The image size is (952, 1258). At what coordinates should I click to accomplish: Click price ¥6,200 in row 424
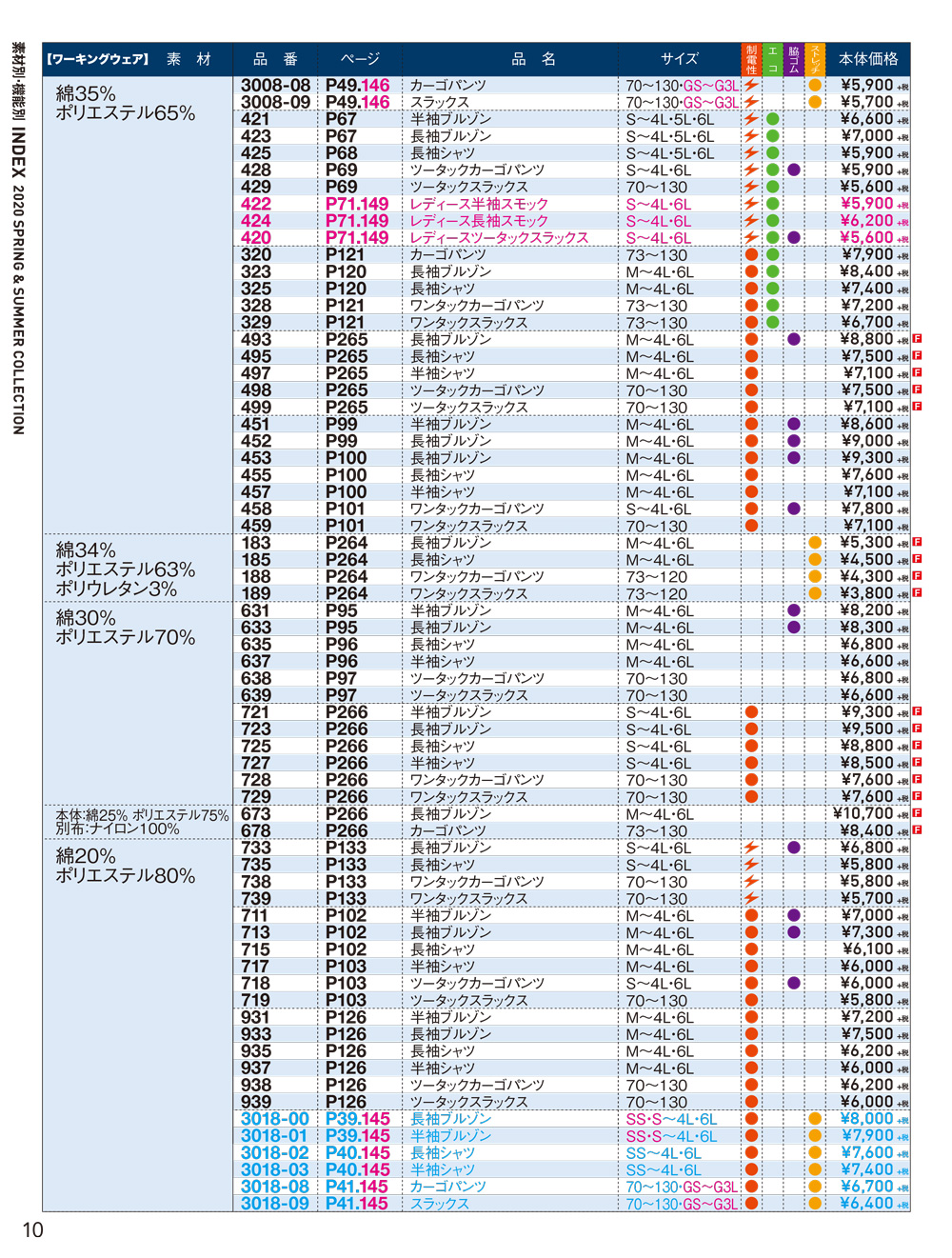coord(866,221)
